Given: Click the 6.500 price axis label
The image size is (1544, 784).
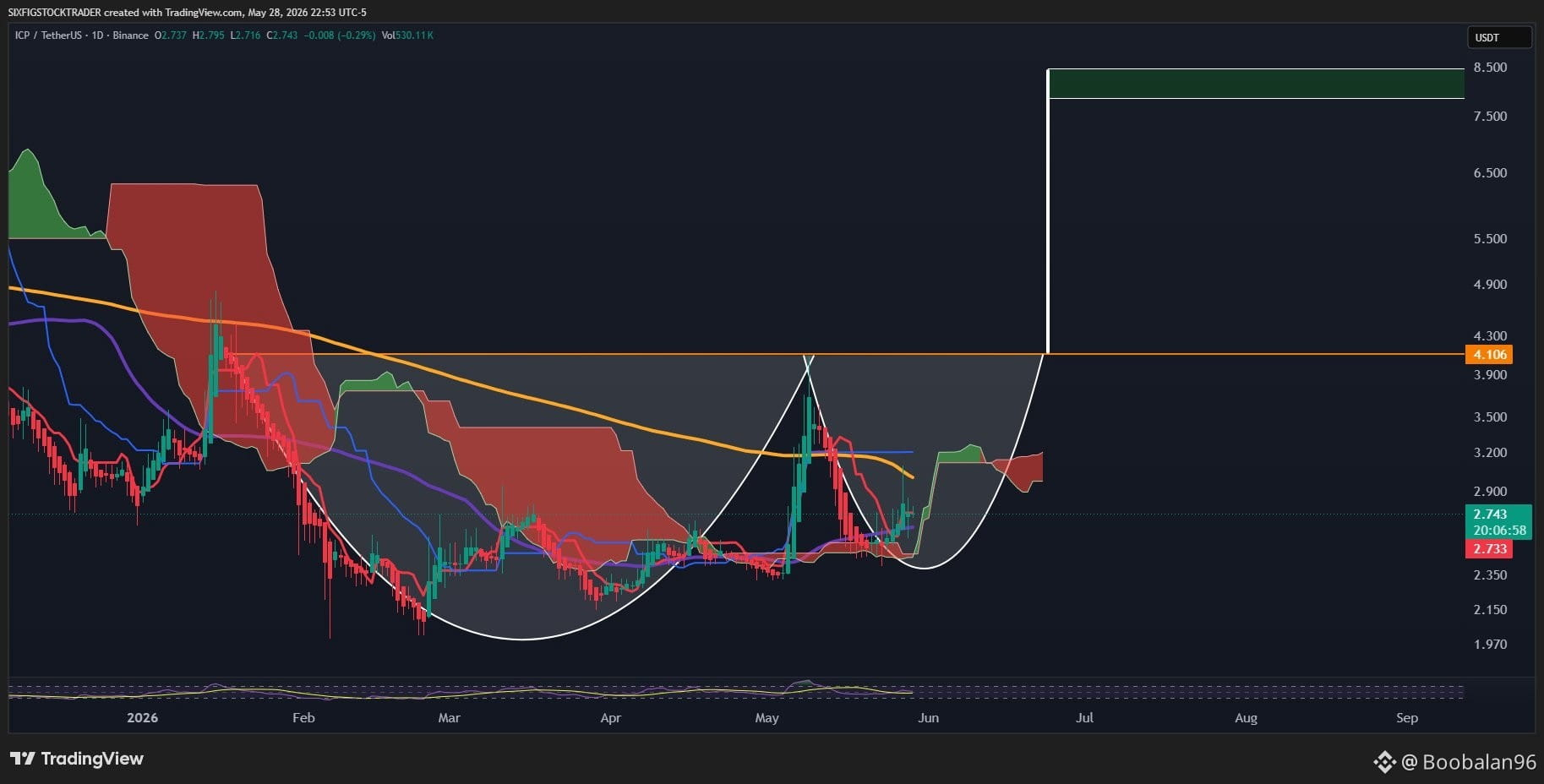Looking at the screenshot, I should 1490,173.
